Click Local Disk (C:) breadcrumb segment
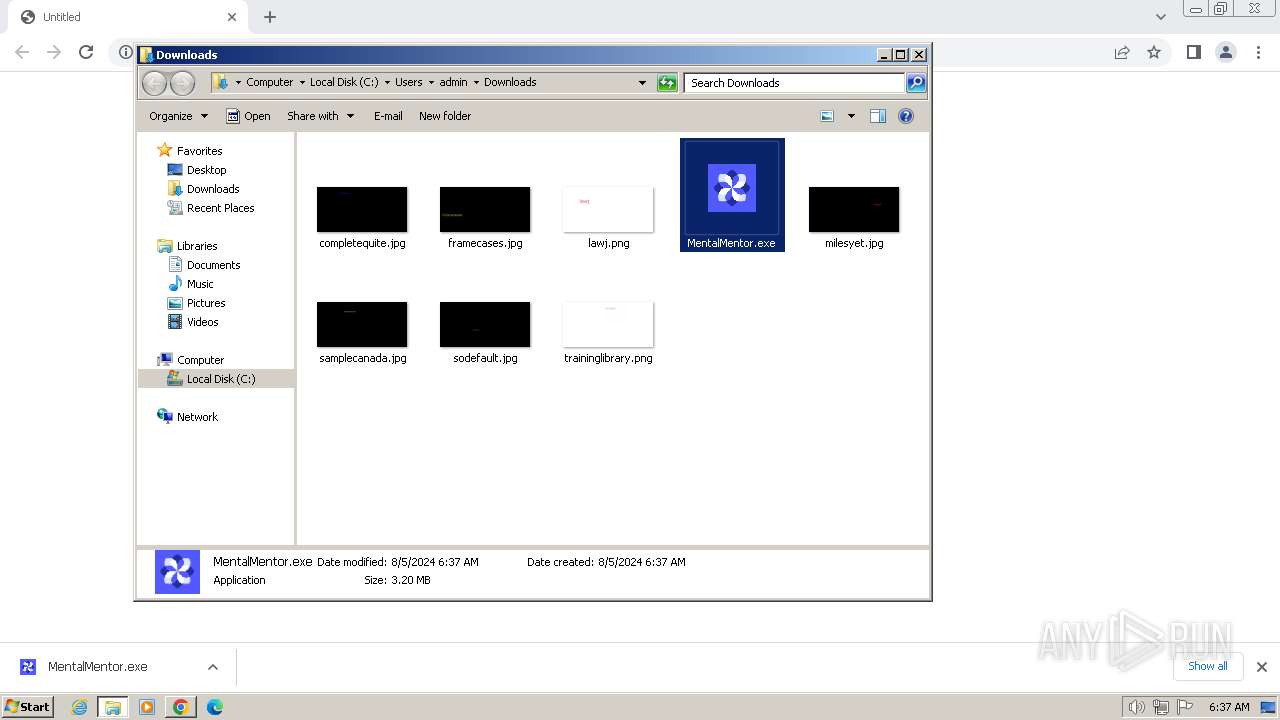Image resolution: width=1280 pixels, height=720 pixels. point(344,83)
